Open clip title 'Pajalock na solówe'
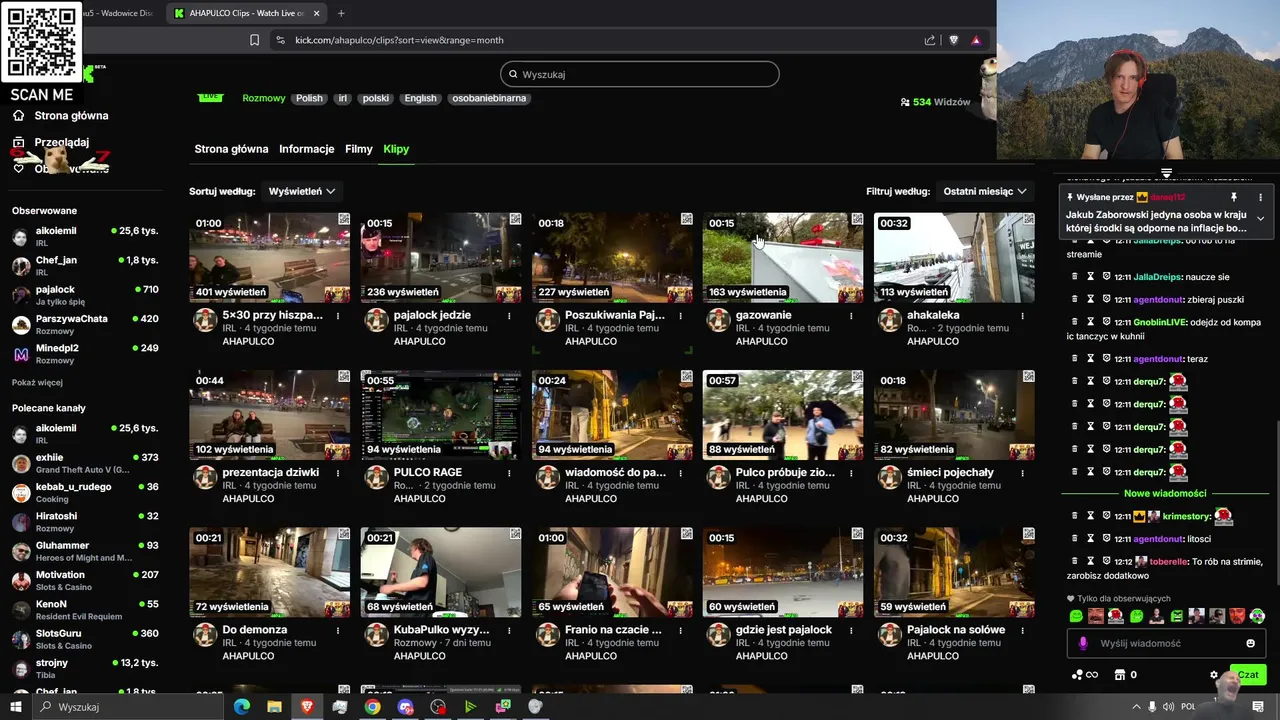The width and height of the screenshot is (1280, 720). point(956,630)
